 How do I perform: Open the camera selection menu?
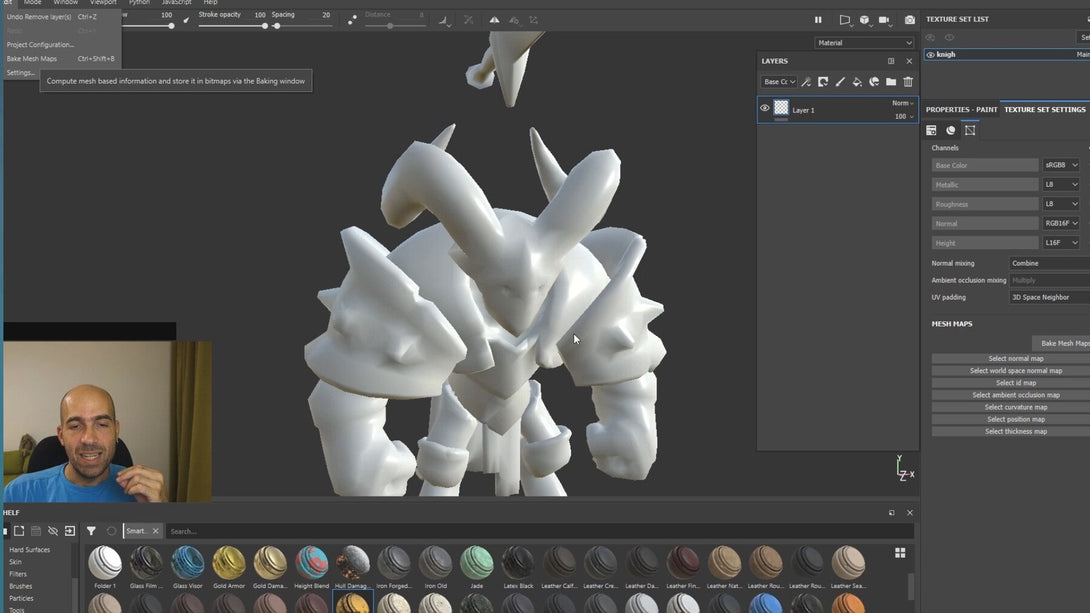pos(884,20)
